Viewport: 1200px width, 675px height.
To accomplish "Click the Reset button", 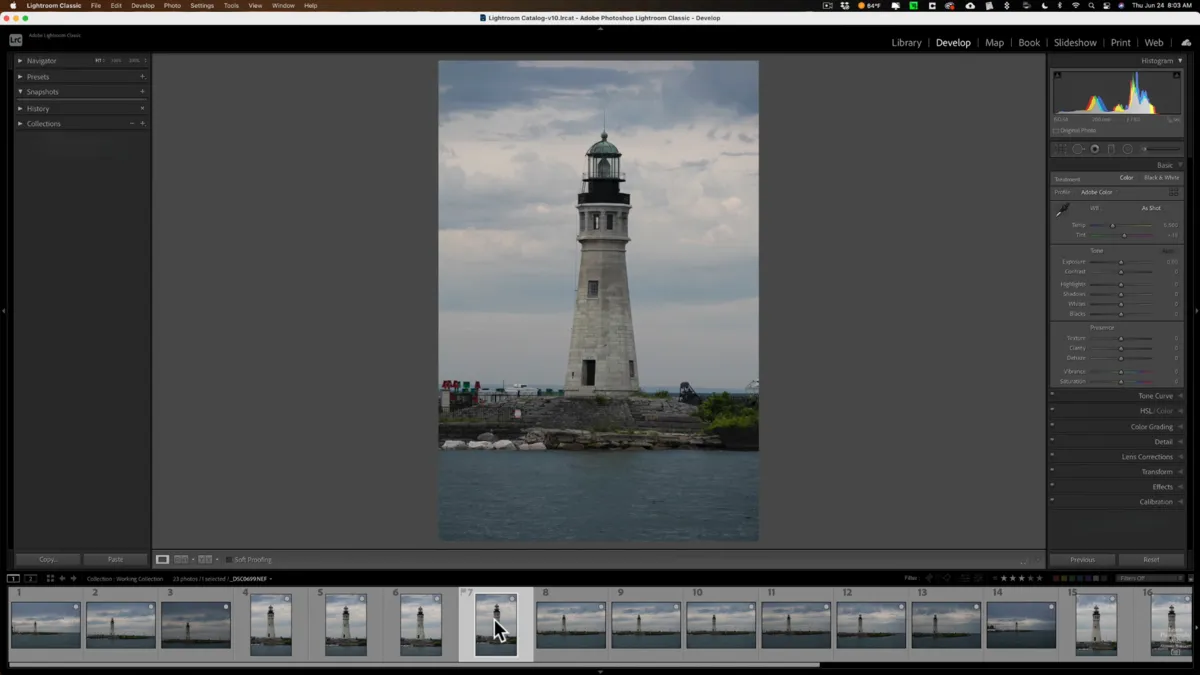I will click(1151, 560).
